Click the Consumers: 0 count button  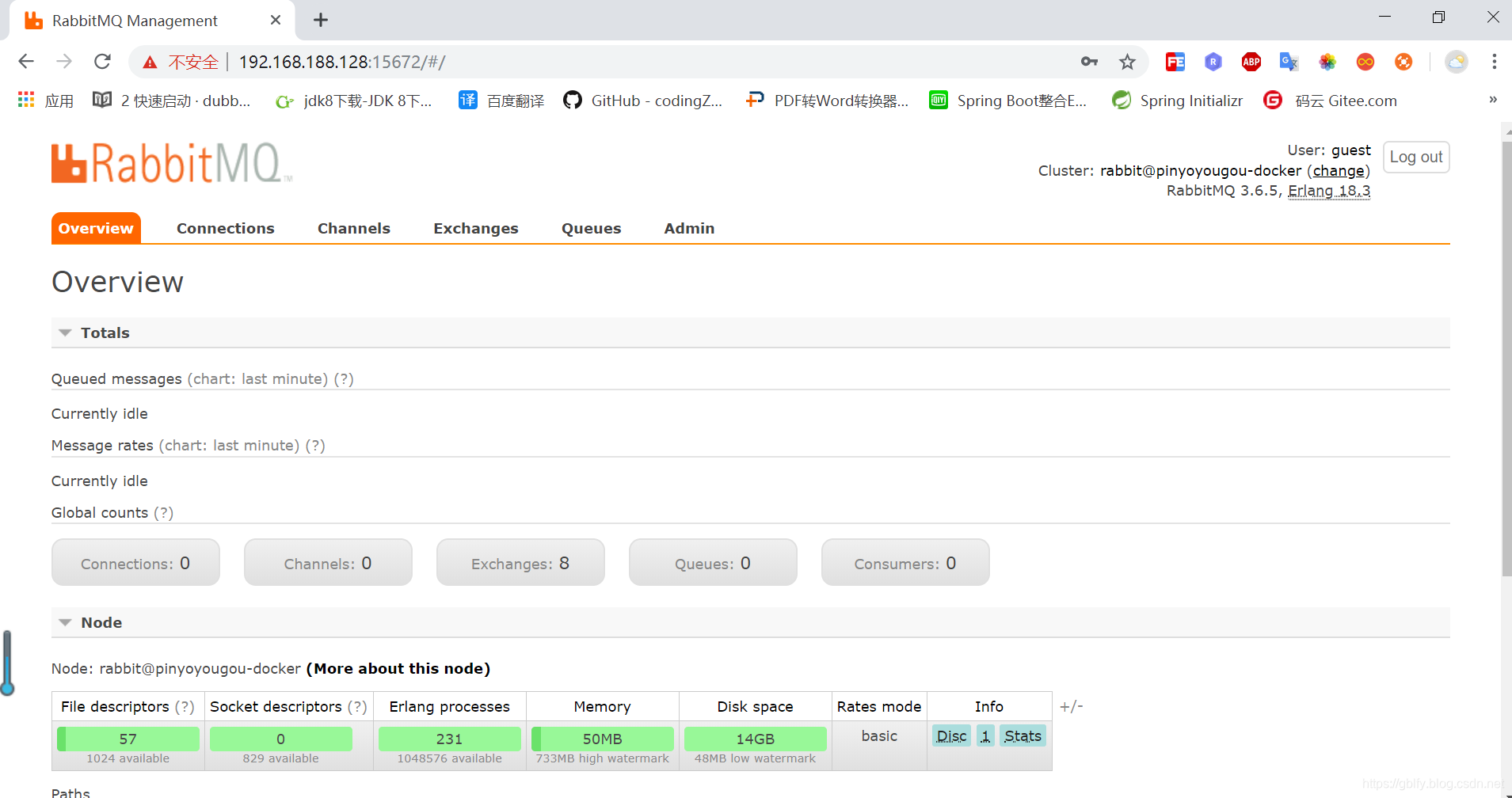click(905, 563)
